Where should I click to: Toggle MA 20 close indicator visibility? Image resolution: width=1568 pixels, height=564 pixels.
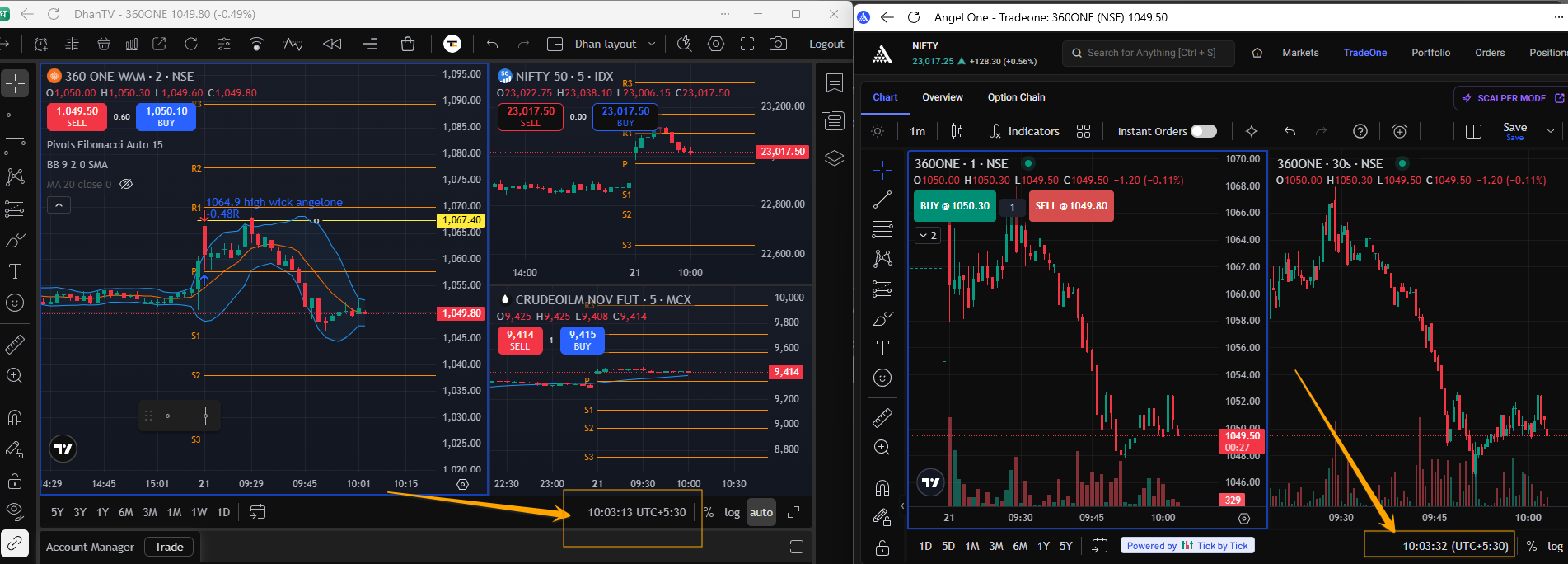coord(126,184)
